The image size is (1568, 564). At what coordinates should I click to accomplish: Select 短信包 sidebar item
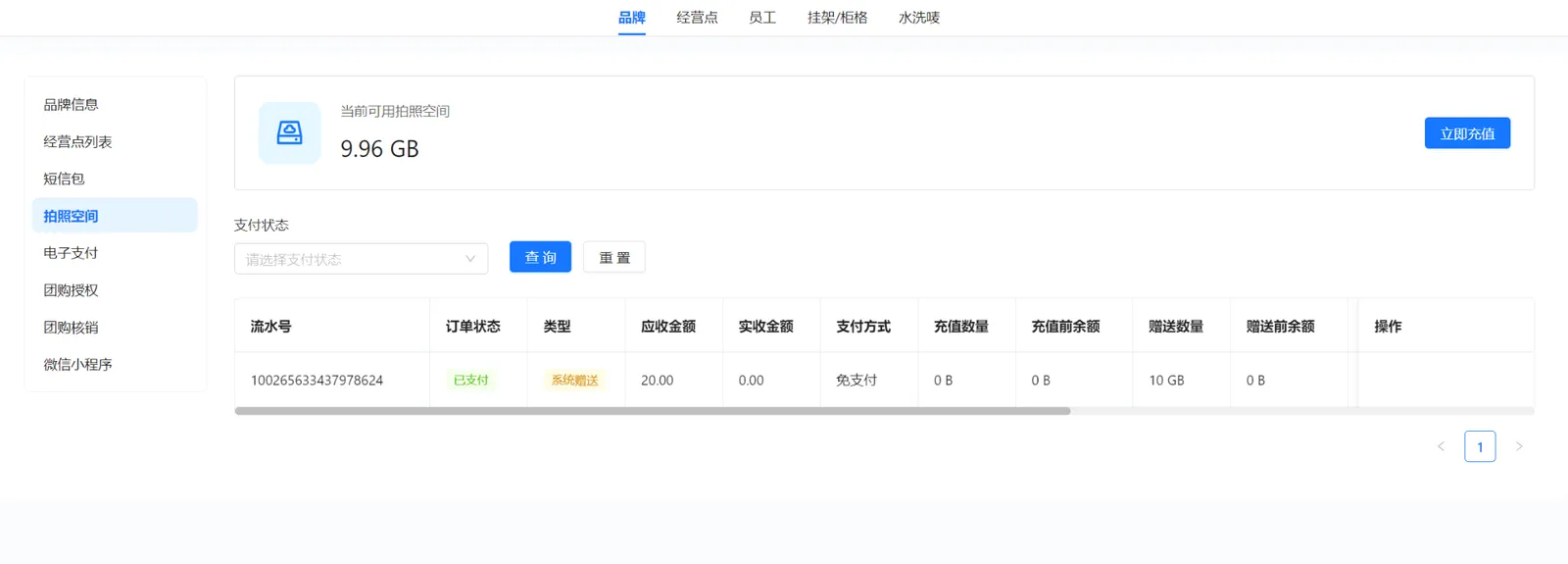(115, 179)
